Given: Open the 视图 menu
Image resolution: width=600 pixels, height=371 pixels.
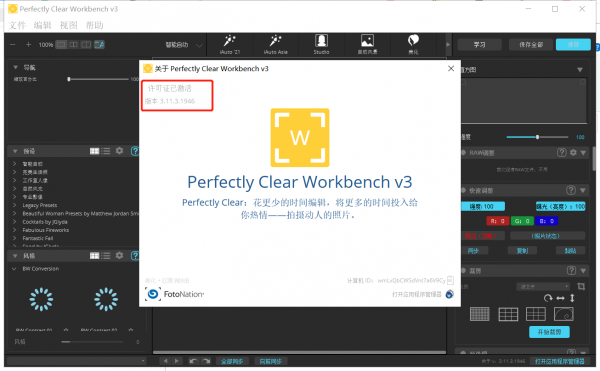Looking at the screenshot, I should click(x=68, y=25).
